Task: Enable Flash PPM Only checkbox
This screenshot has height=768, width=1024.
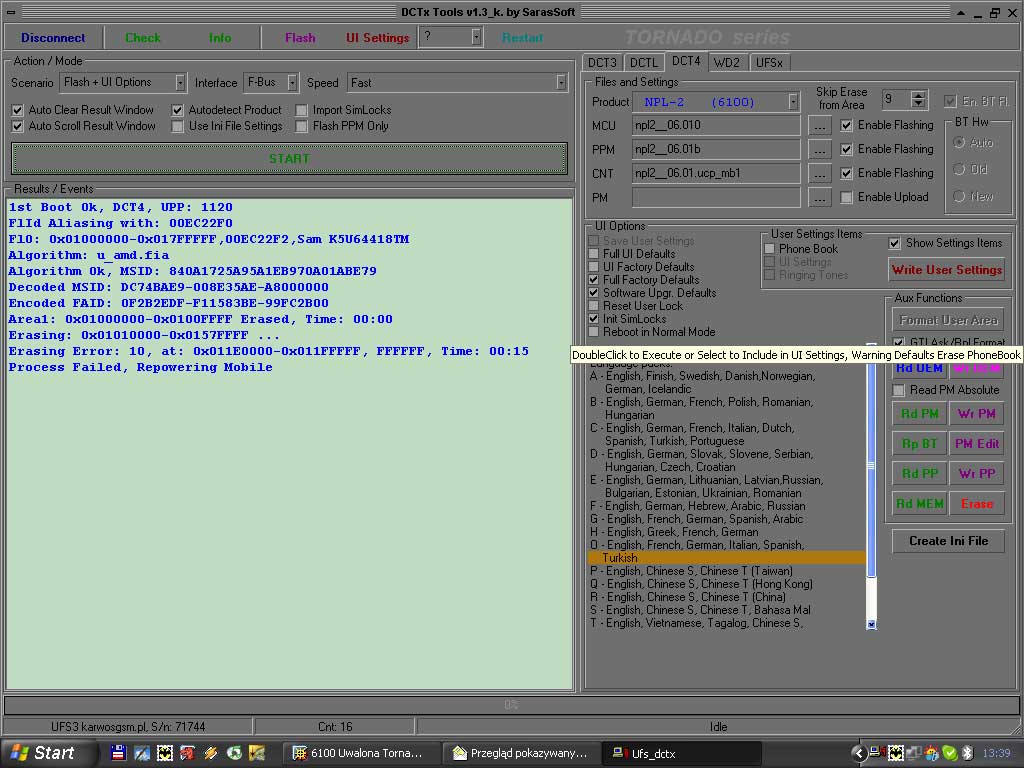Action: [301, 126]
